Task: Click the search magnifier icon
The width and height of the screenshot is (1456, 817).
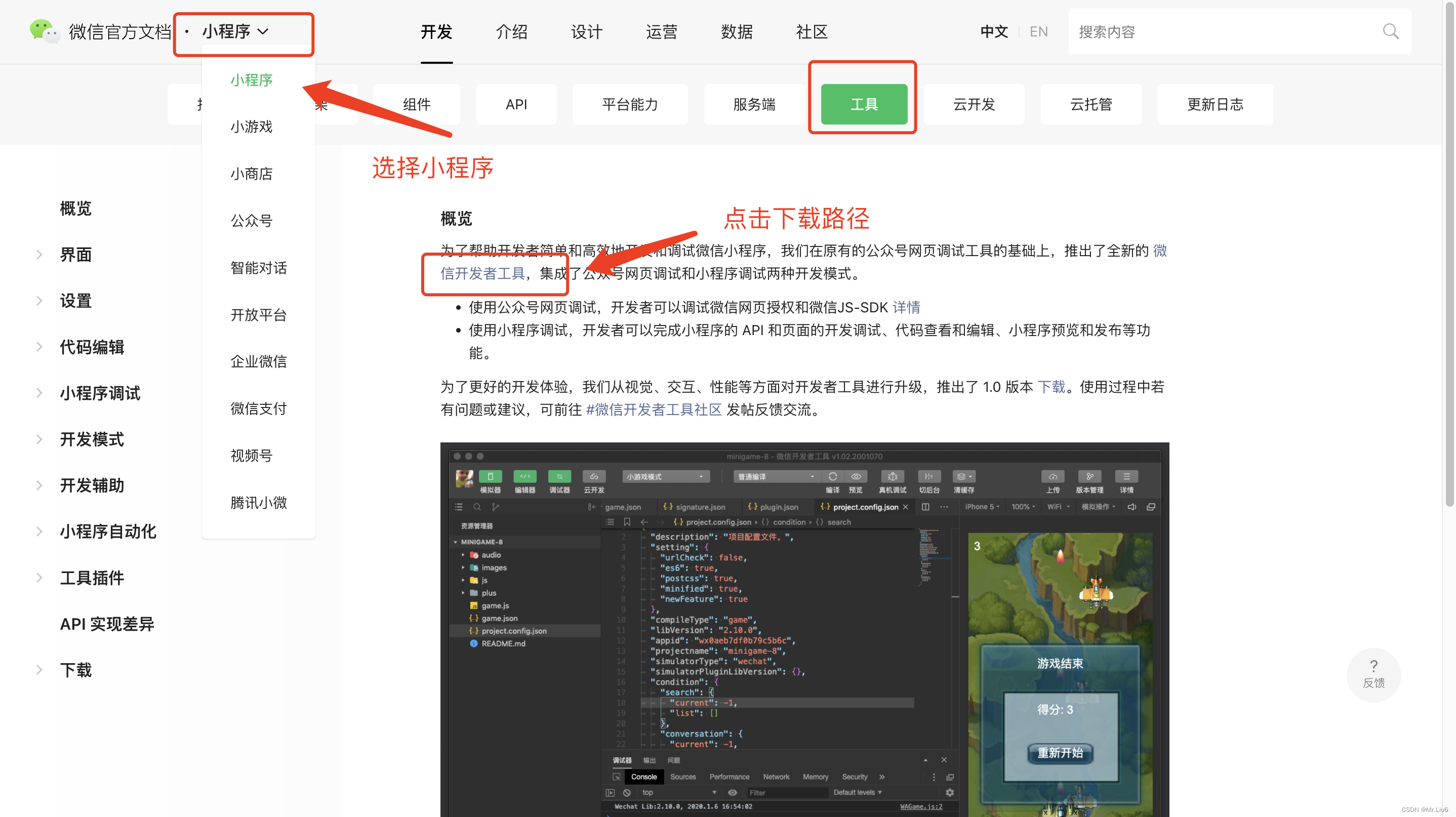Action: pyautogui.click(x=1390, y=32)
